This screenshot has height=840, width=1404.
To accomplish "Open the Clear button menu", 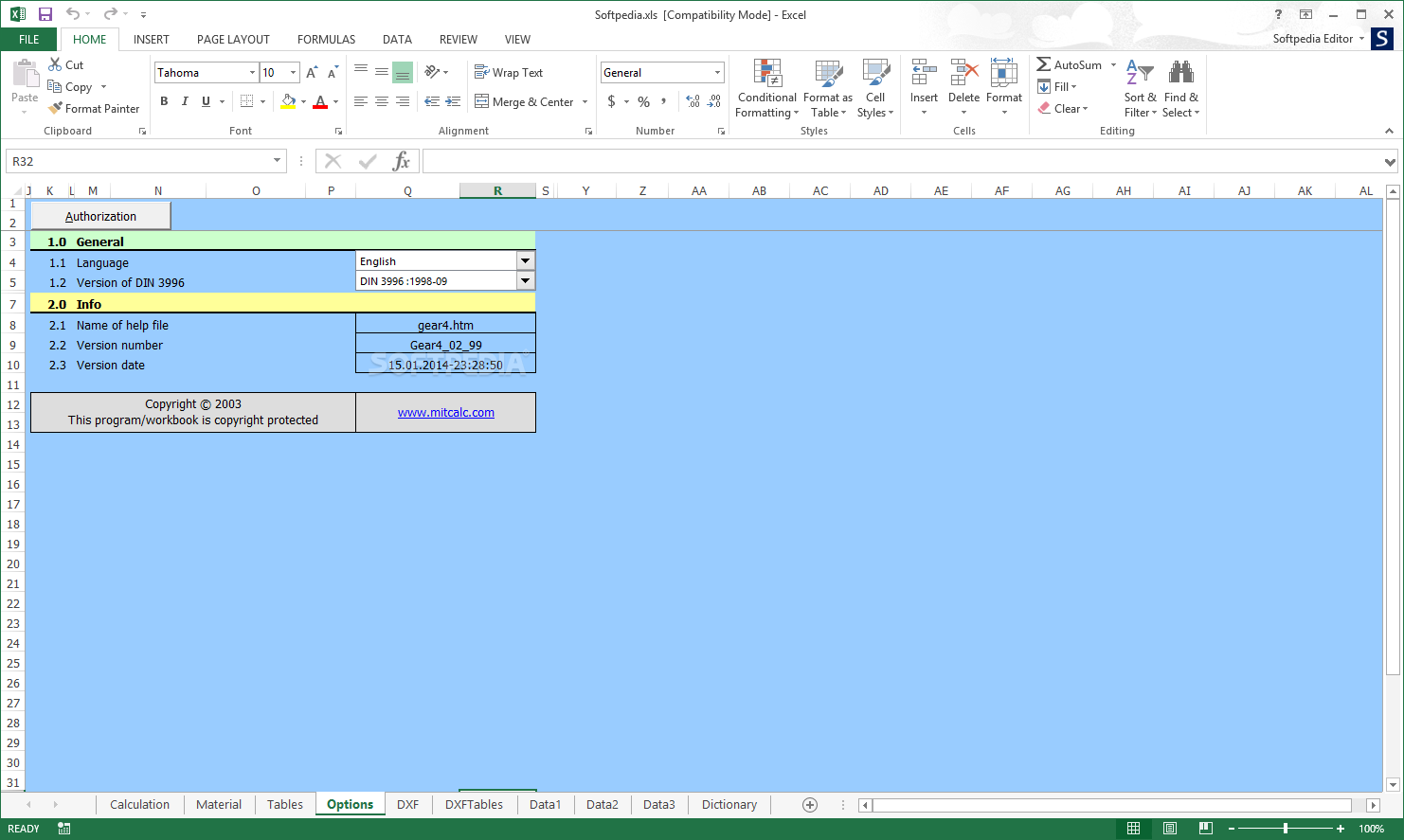I will tap(1064, 108).
